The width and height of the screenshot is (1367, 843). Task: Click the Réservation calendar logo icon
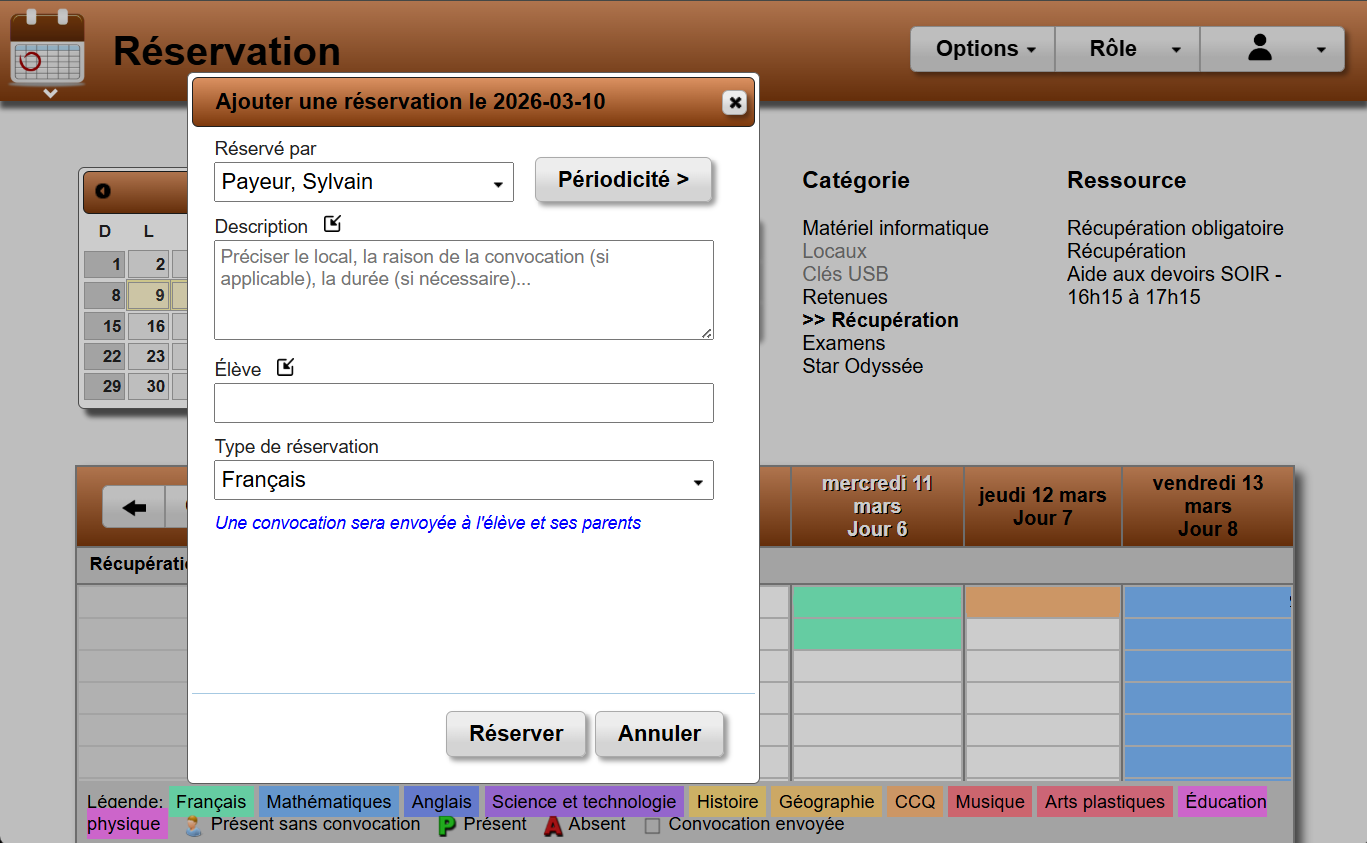click(x=47, y=52)
